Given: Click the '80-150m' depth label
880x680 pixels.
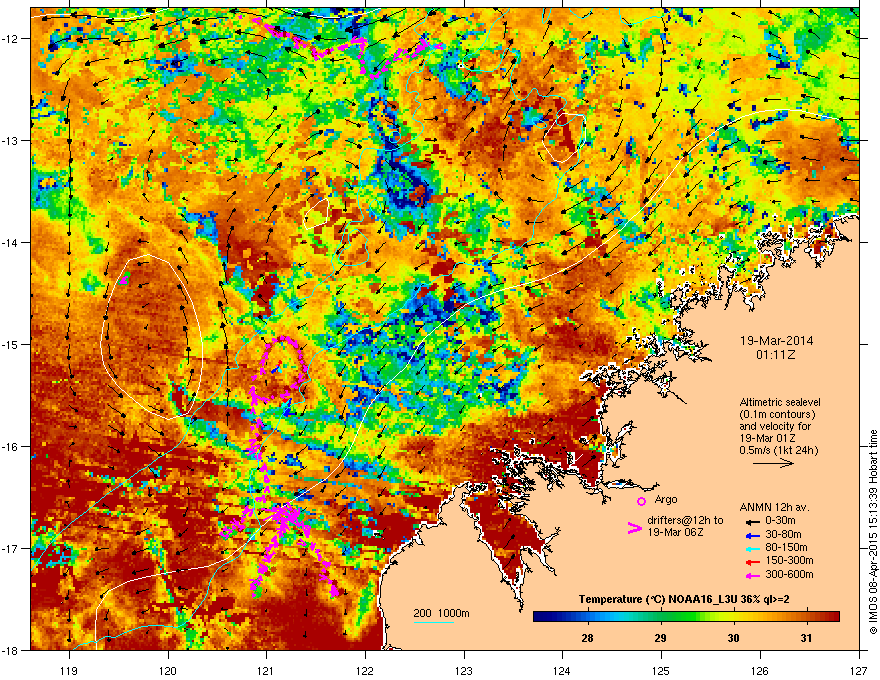Looking at the screenshot, I should (x=786, y=548).
